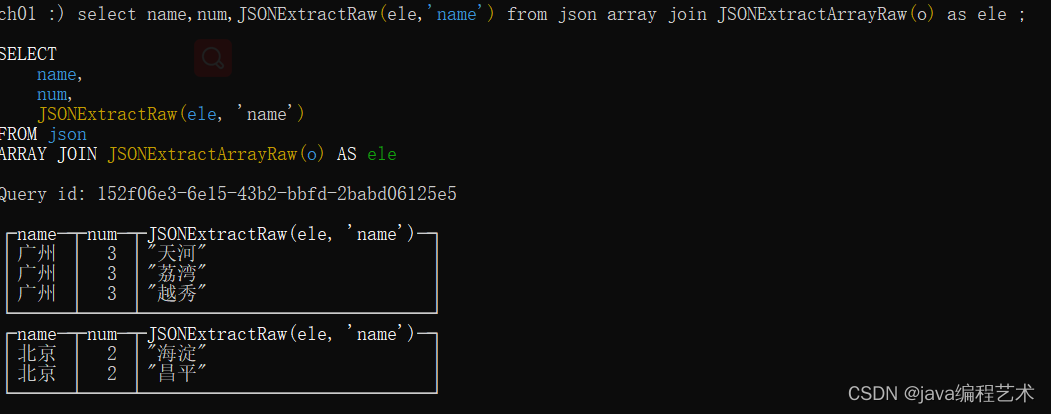This screenshot has width=1051, height=414.
Task: Click 广州 in the 天河 row
Action: point(37,254)
